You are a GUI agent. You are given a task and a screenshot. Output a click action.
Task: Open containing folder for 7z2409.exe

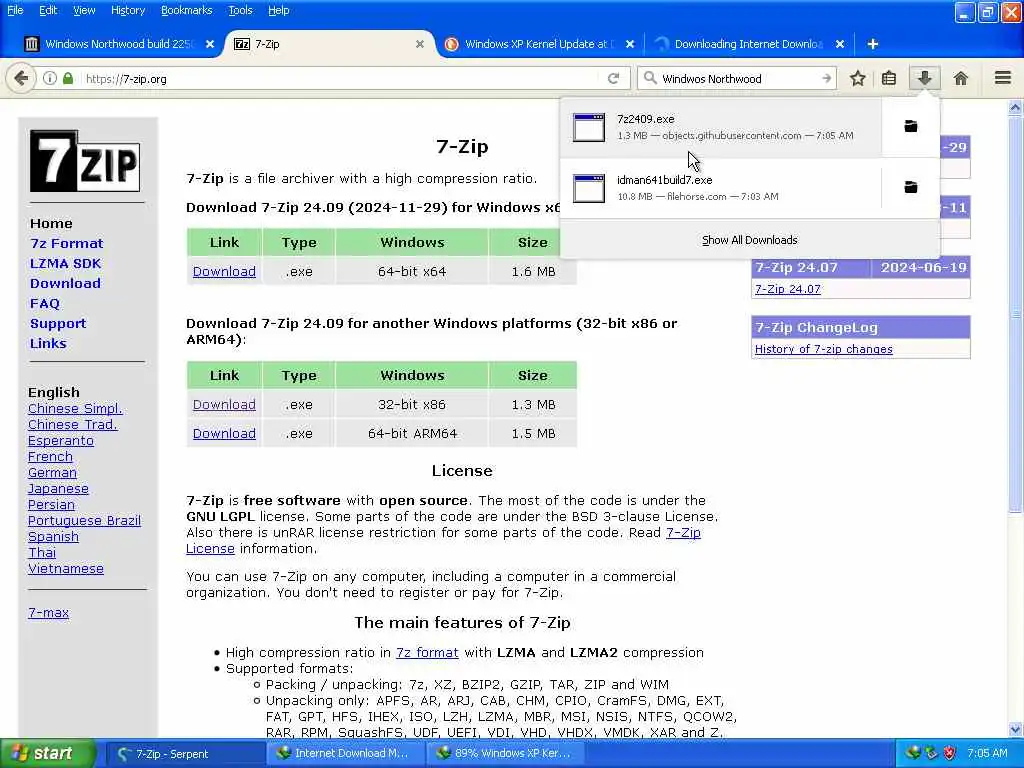(910, 126)
